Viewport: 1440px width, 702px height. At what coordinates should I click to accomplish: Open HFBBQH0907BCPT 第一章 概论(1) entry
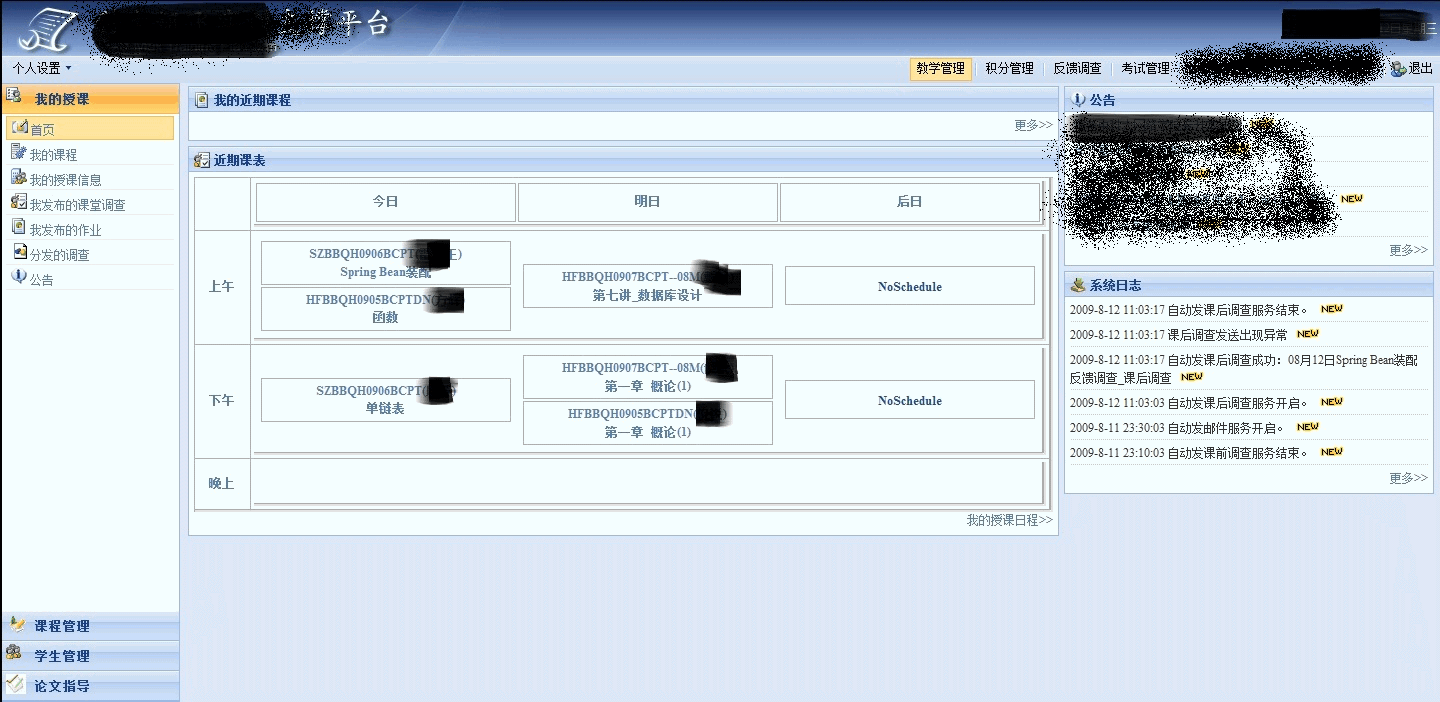[648, 377]
